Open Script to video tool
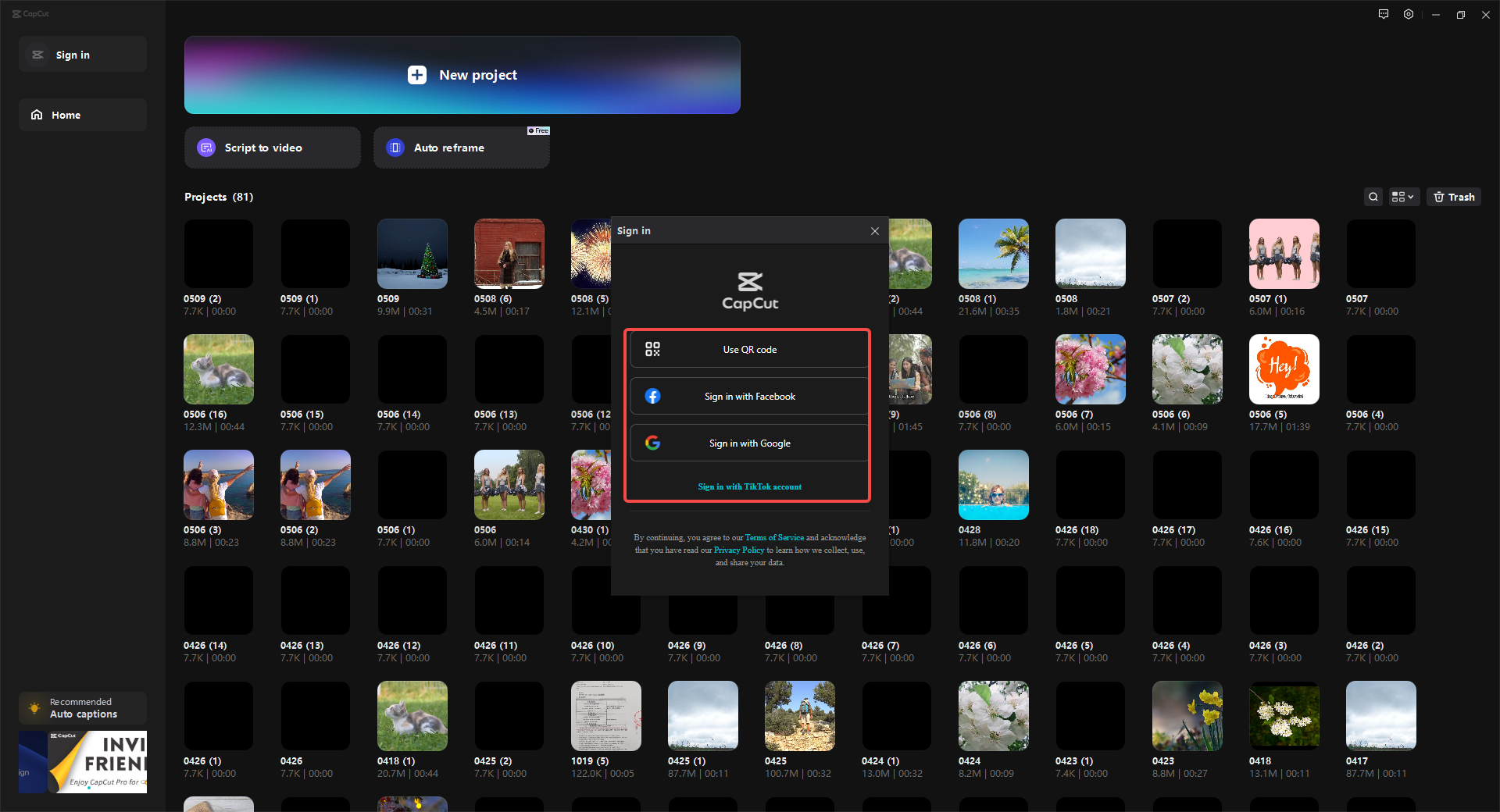 (273, 148)
